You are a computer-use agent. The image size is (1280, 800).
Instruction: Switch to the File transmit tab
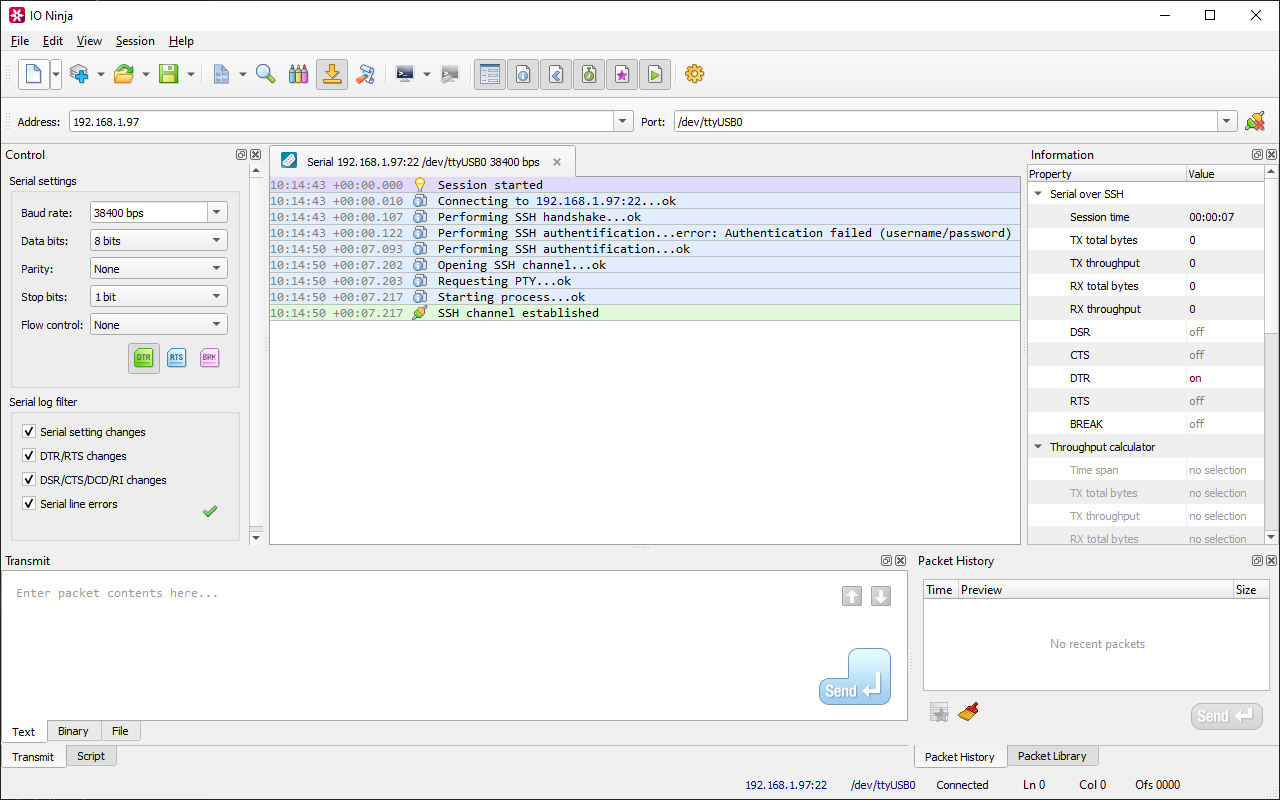point(120,731)
